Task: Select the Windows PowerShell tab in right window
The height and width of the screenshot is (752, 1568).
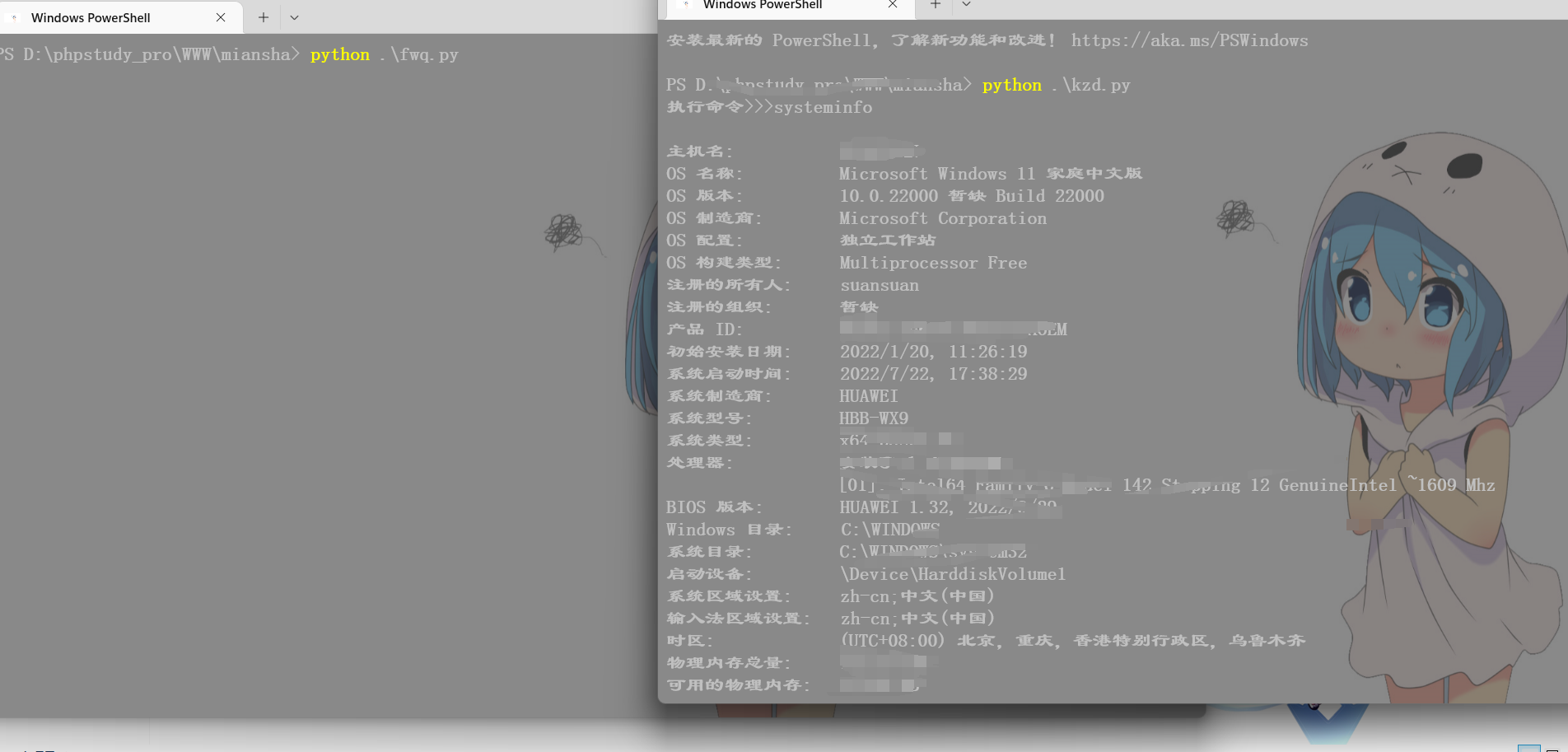Action: 791,6
